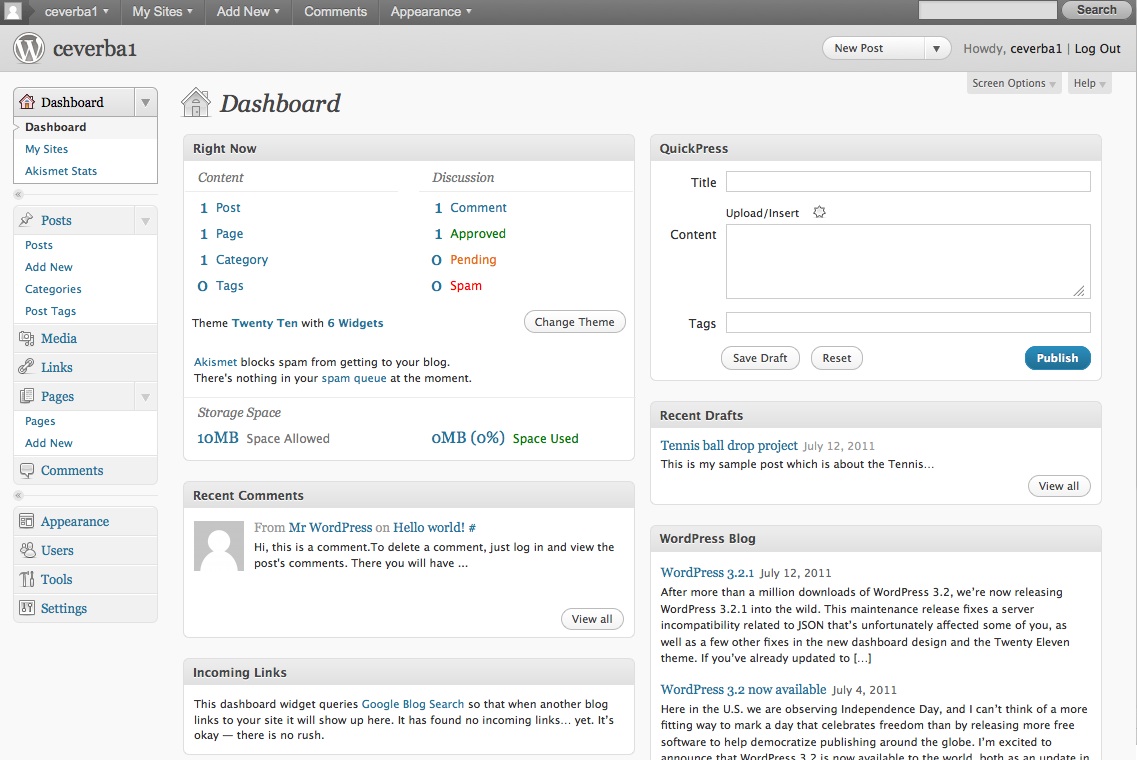The height and width of the screenshot is (760, 1137).
Task: Click the Tools icon in sidebar
Action: tap(27, 579)
